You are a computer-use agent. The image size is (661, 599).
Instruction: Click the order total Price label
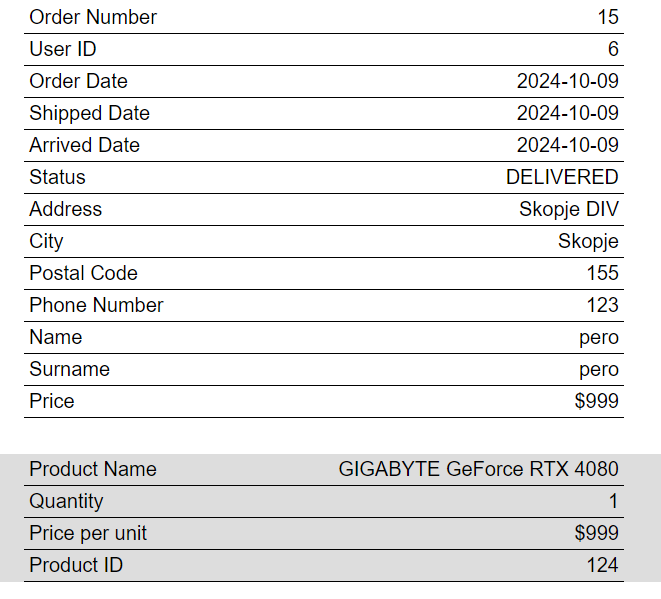[x=52, y=401]
